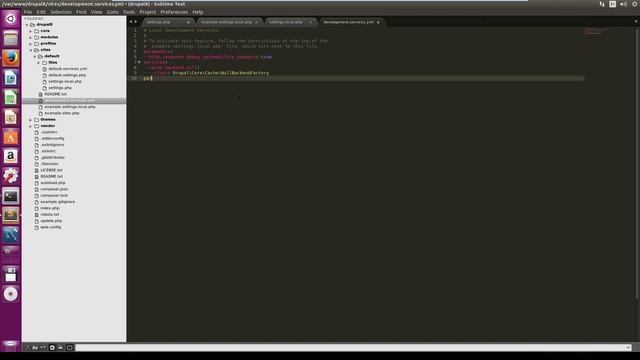Open the File menu

pyautogui.click(x=28, y=12)
